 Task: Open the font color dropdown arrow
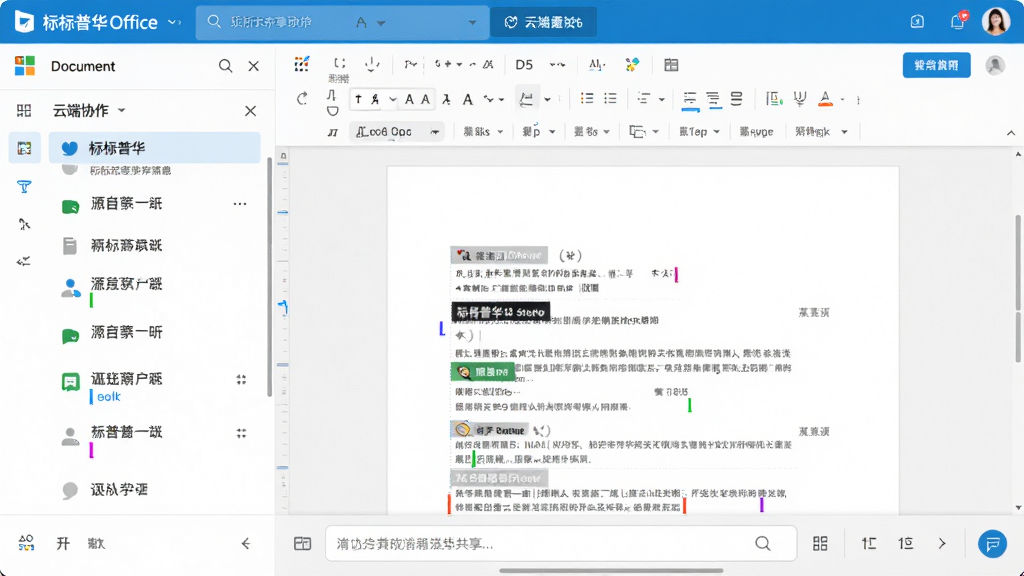(842, 99)
